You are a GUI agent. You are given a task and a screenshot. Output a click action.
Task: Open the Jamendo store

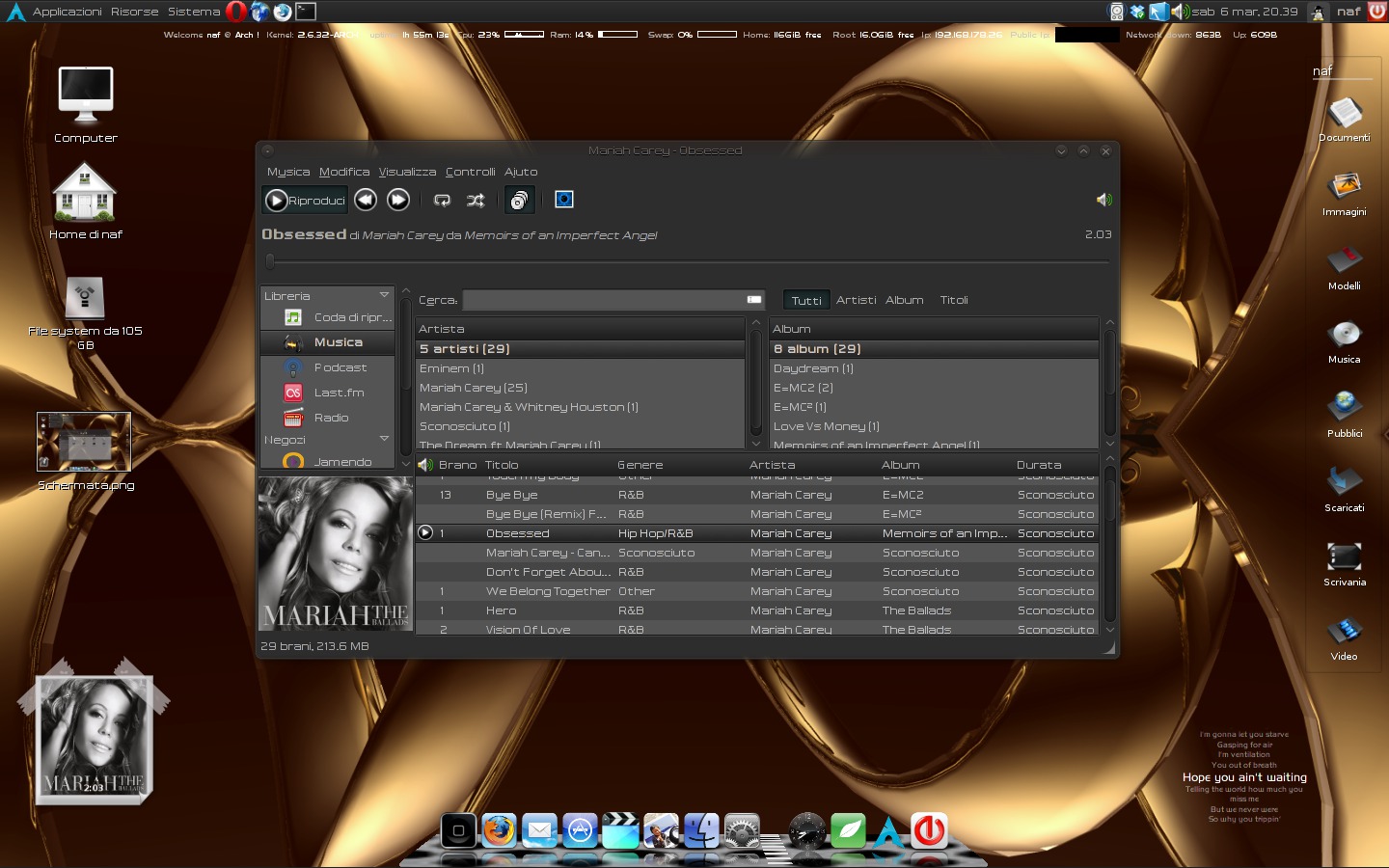[x=328, y=462]
